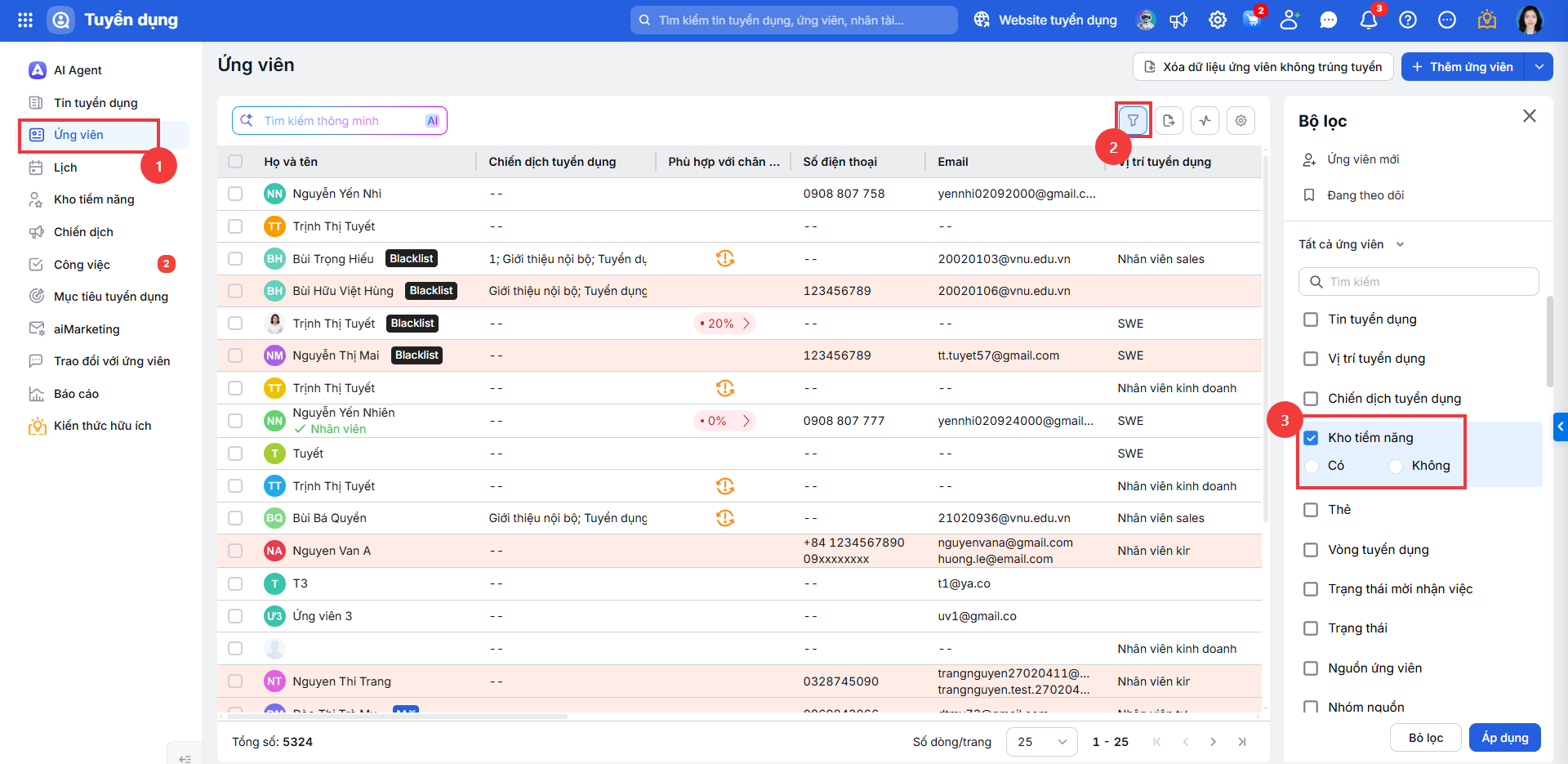Click the Áp dụng button

(1505, 738)
